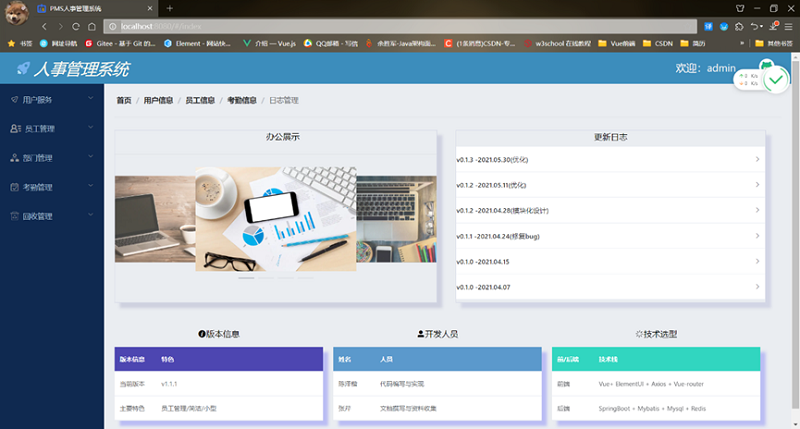Click the info icon beside 版本信息
Viewport: 800px width, 429px height.
pyautogui.click(x=202, y=334)
